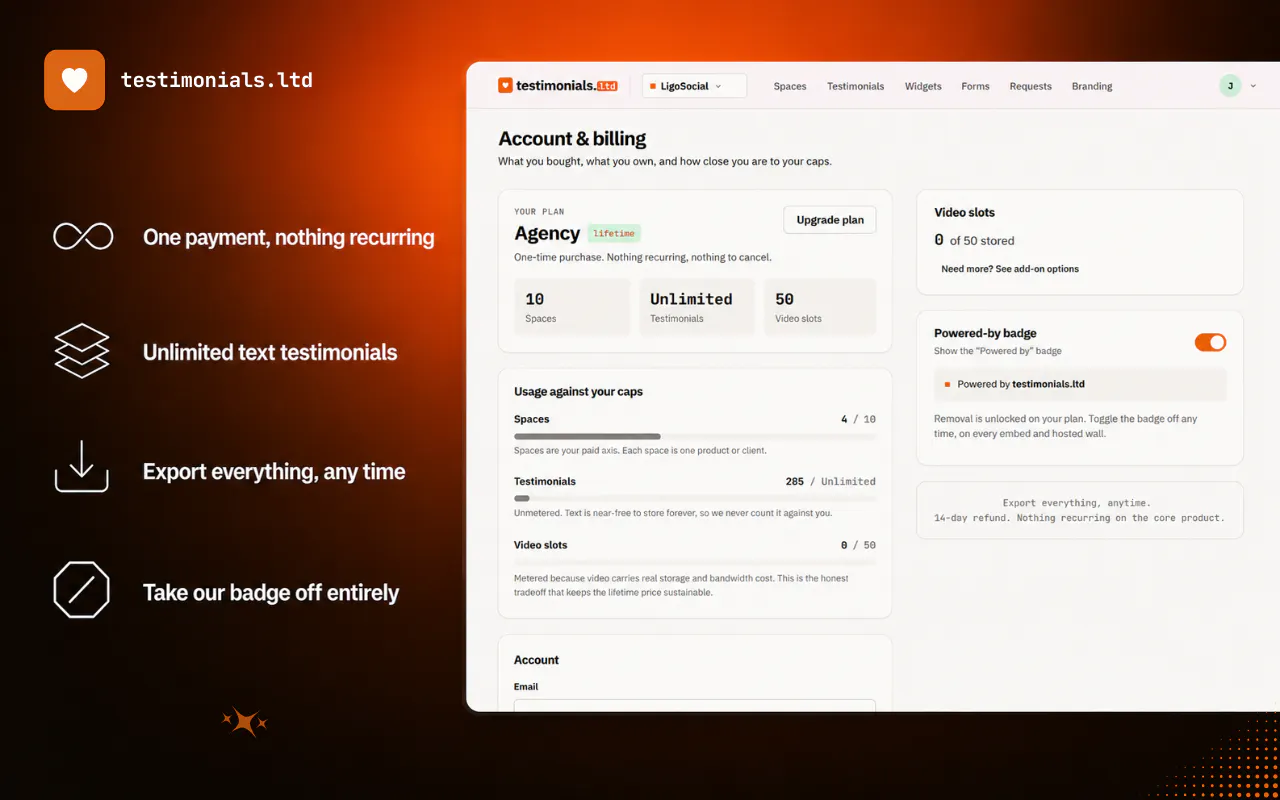Screen dimensions: 1280x800
Task: Click the 50 Video slots stat card
Action: tap(820, 307)
